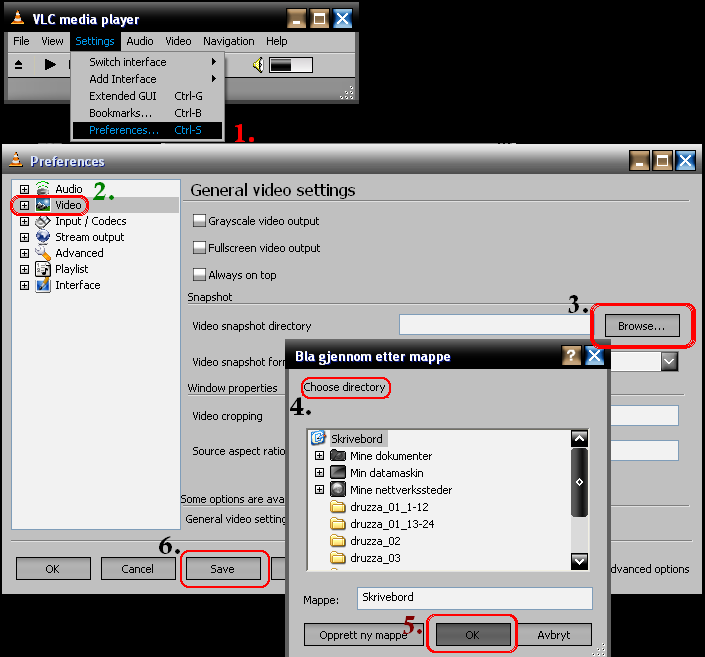Click the eject button in VLC toolbar

point(19,65)
